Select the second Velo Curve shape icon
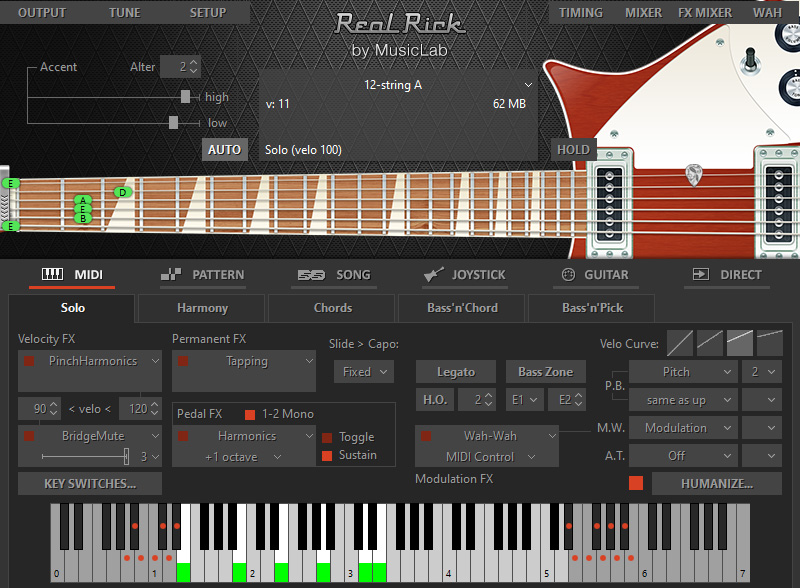Screen dimensions: 800x588 [x=710, y=343]
